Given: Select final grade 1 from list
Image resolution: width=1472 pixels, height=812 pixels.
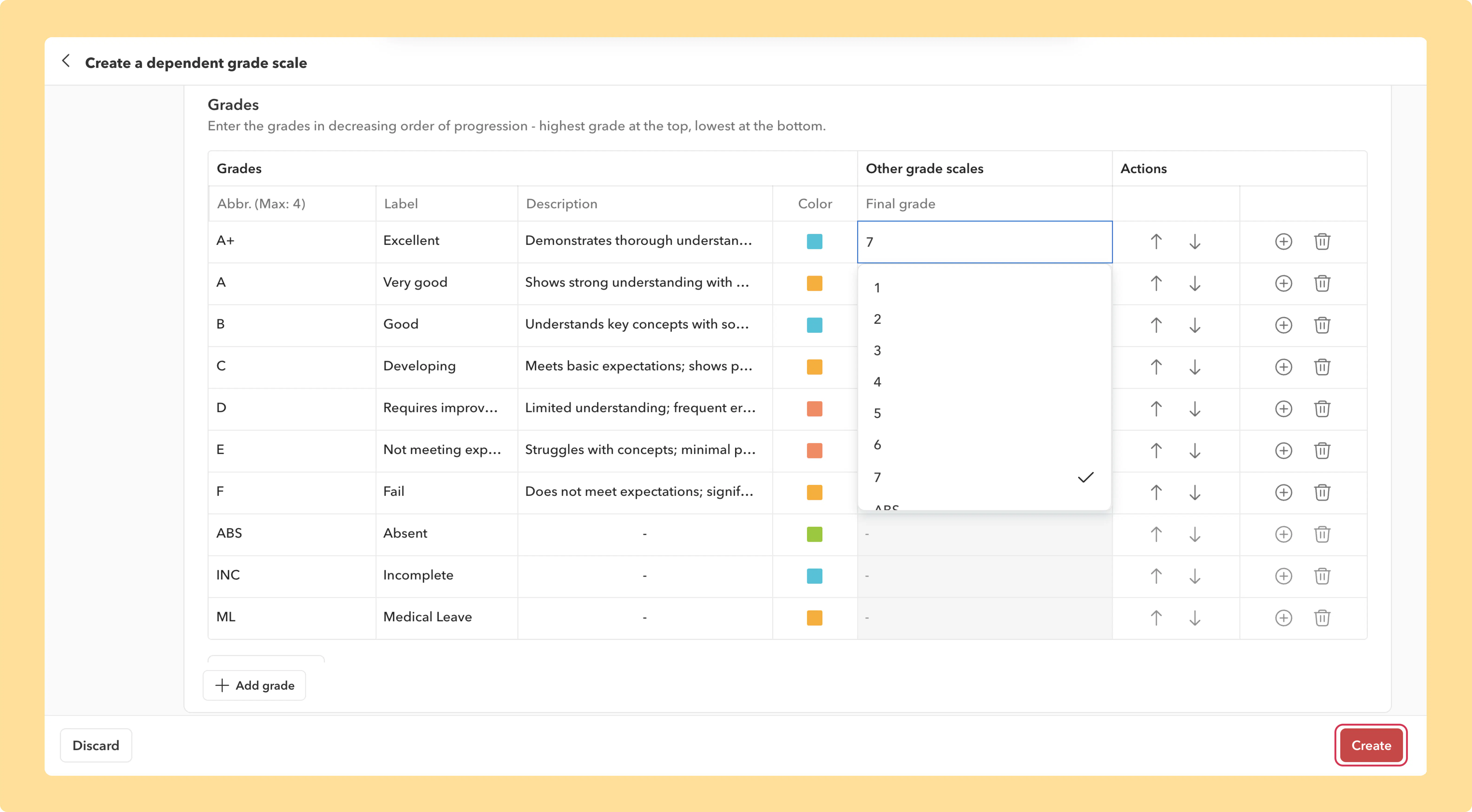Looking at the screenshot, I should coord(985,288).
